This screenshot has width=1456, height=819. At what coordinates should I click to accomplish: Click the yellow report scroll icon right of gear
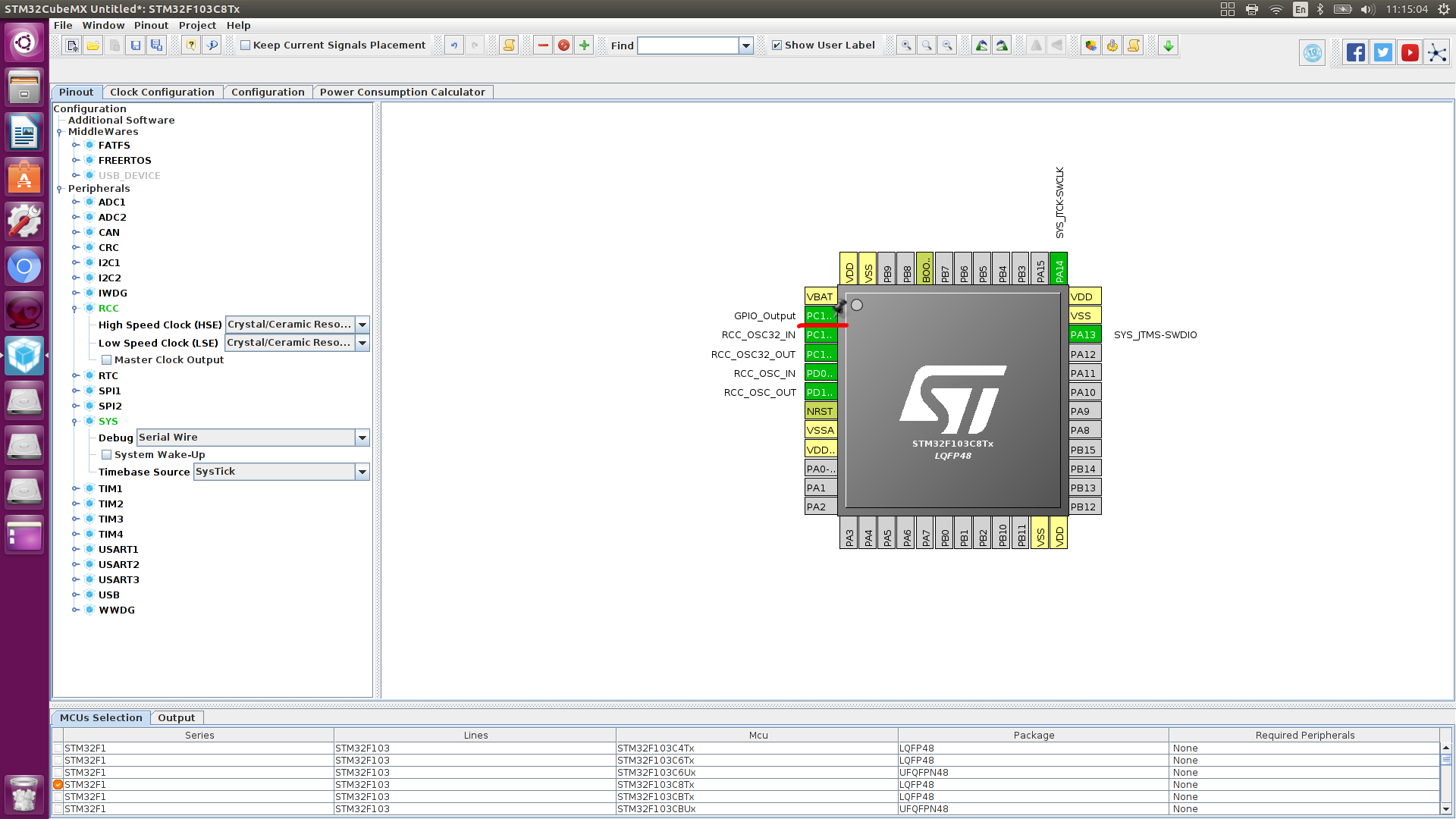(1134, 45)
